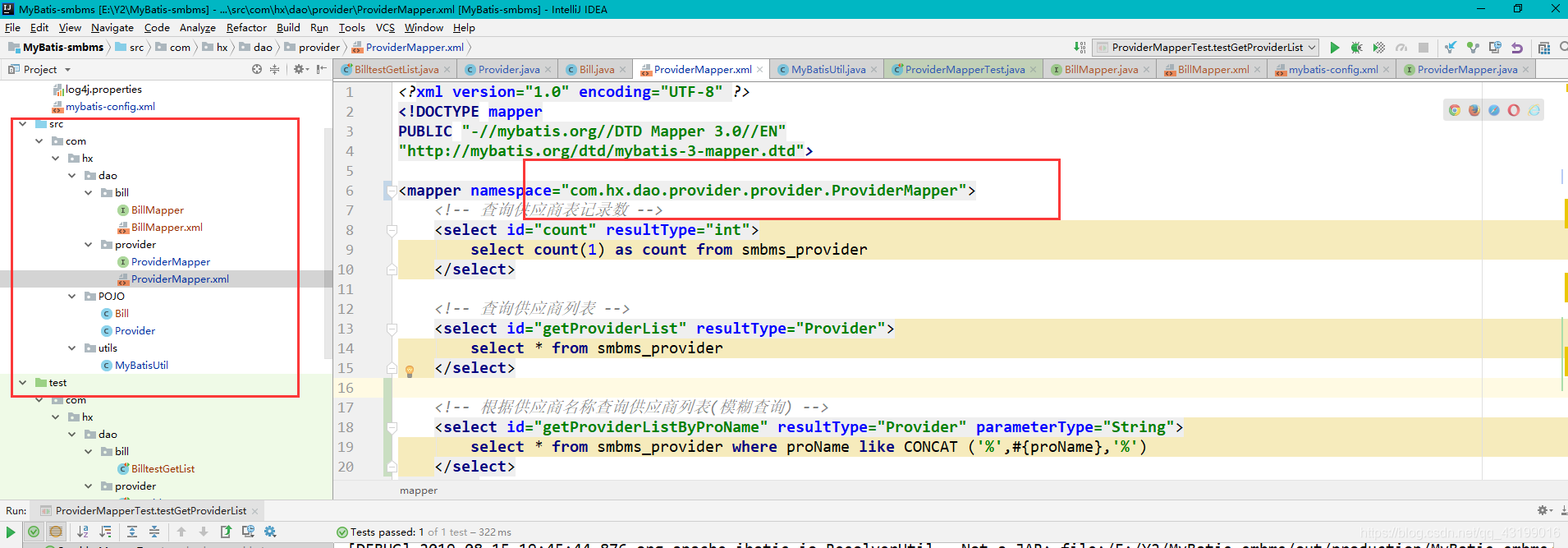
Task: Click the VCS Commit icon
Action: point(1473,48)
